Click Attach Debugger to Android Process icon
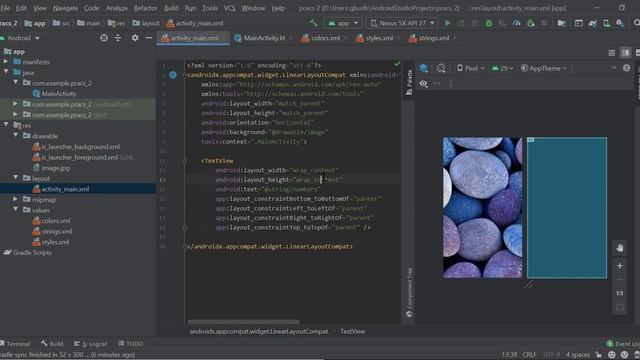Image resolution: width=640 pixels, height=360 pixels. click(531, 23)
